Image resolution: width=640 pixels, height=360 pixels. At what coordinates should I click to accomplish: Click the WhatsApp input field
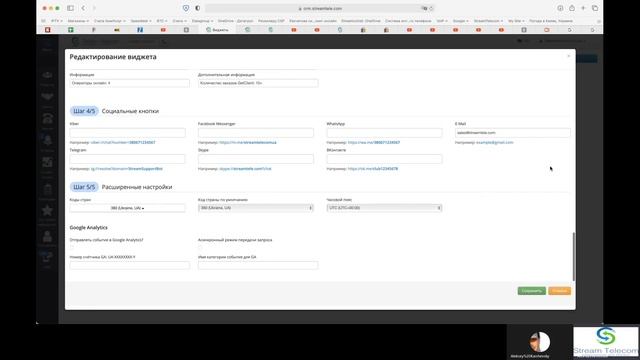(x=384, y=133)
